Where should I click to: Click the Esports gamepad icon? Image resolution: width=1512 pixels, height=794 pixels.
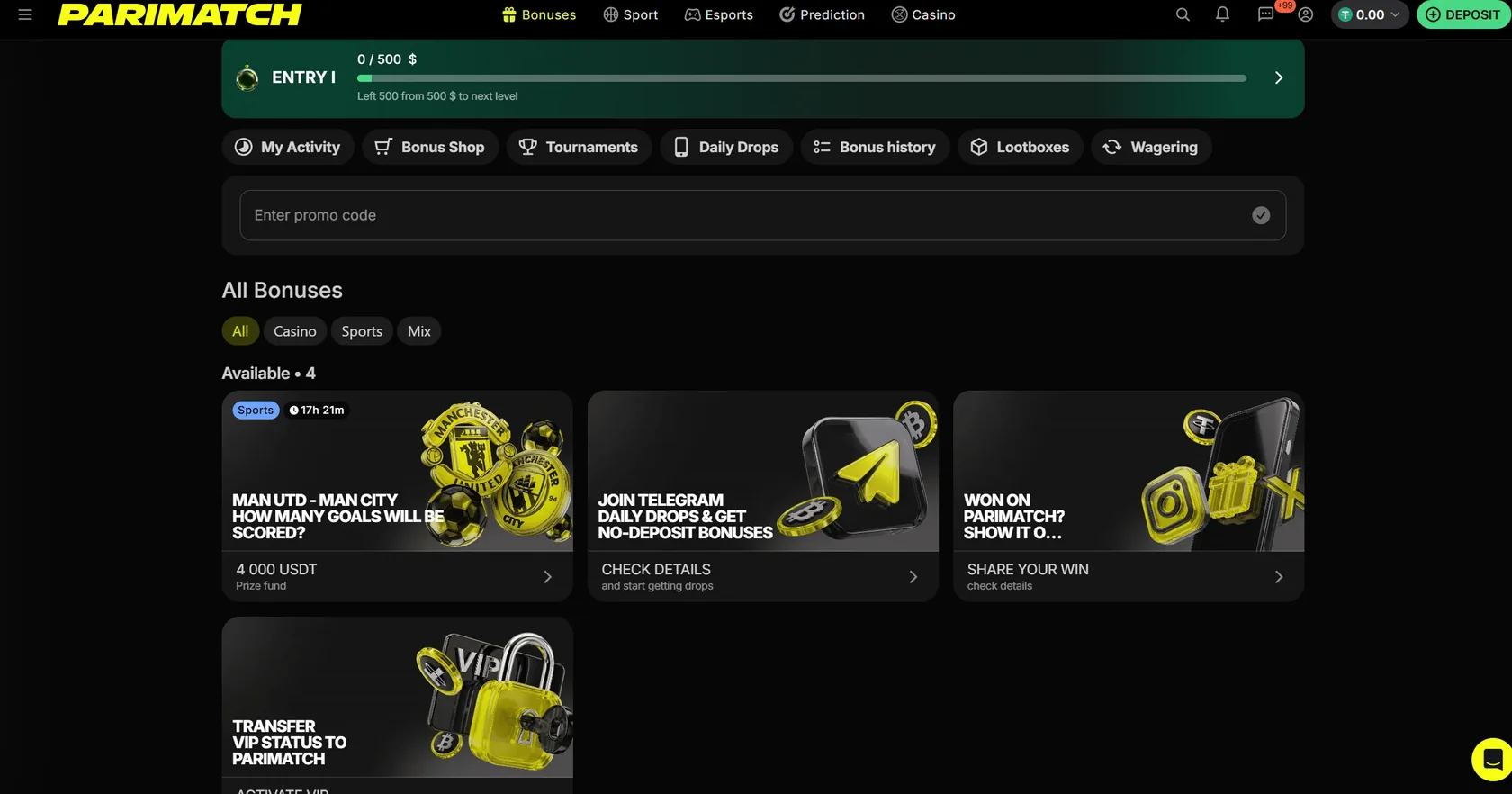pos(692,14)
